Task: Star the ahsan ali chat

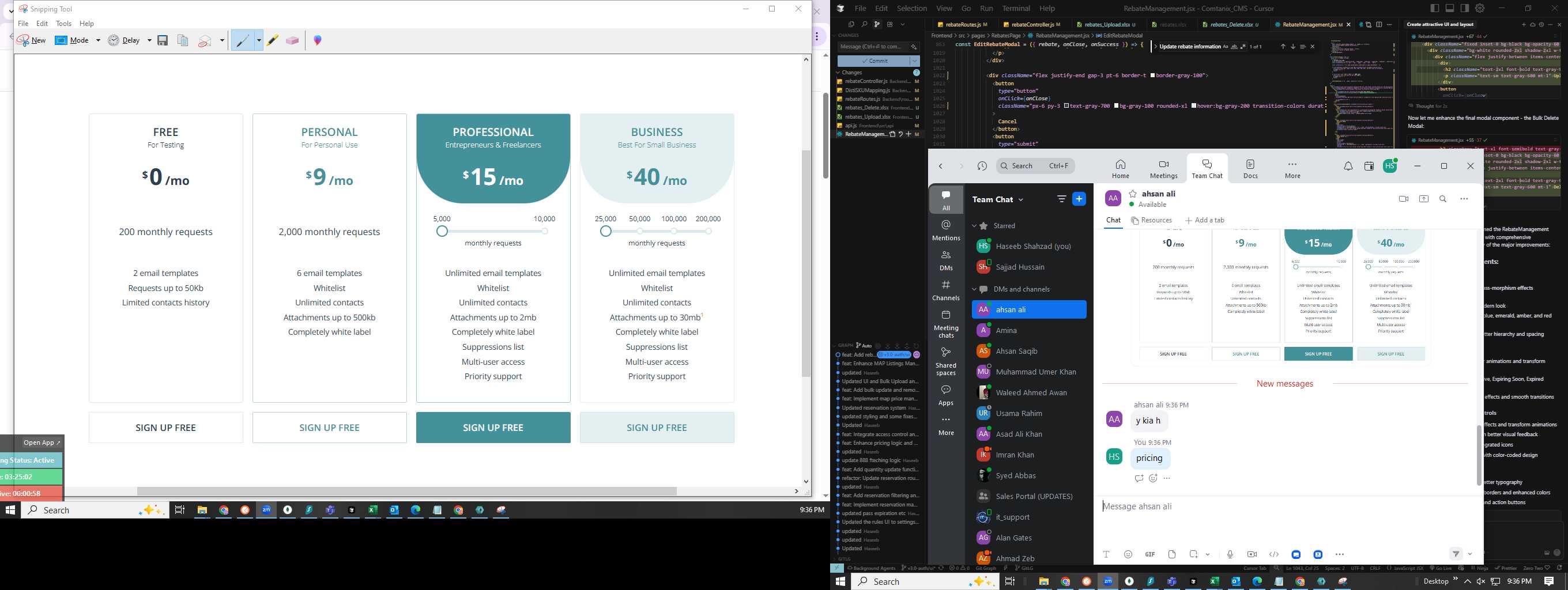Action: [x=1133, y=194]
